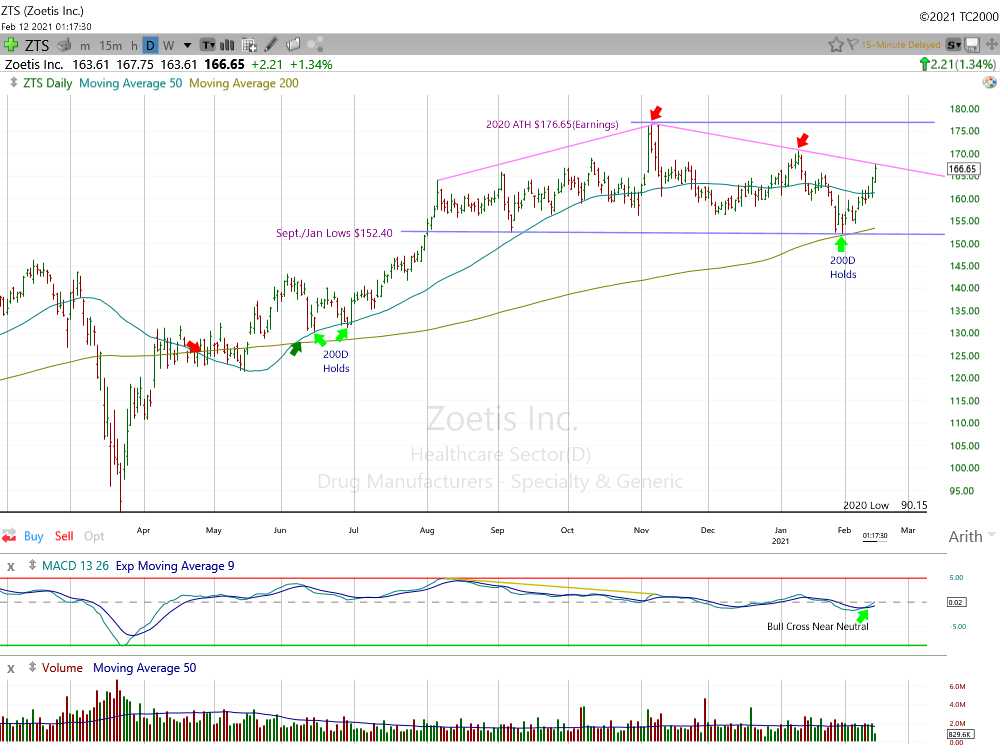This screenshot has width=1000, height=750.
Task: Open the timeframe dropdown arrow
Action: click(x=188, y=45)
